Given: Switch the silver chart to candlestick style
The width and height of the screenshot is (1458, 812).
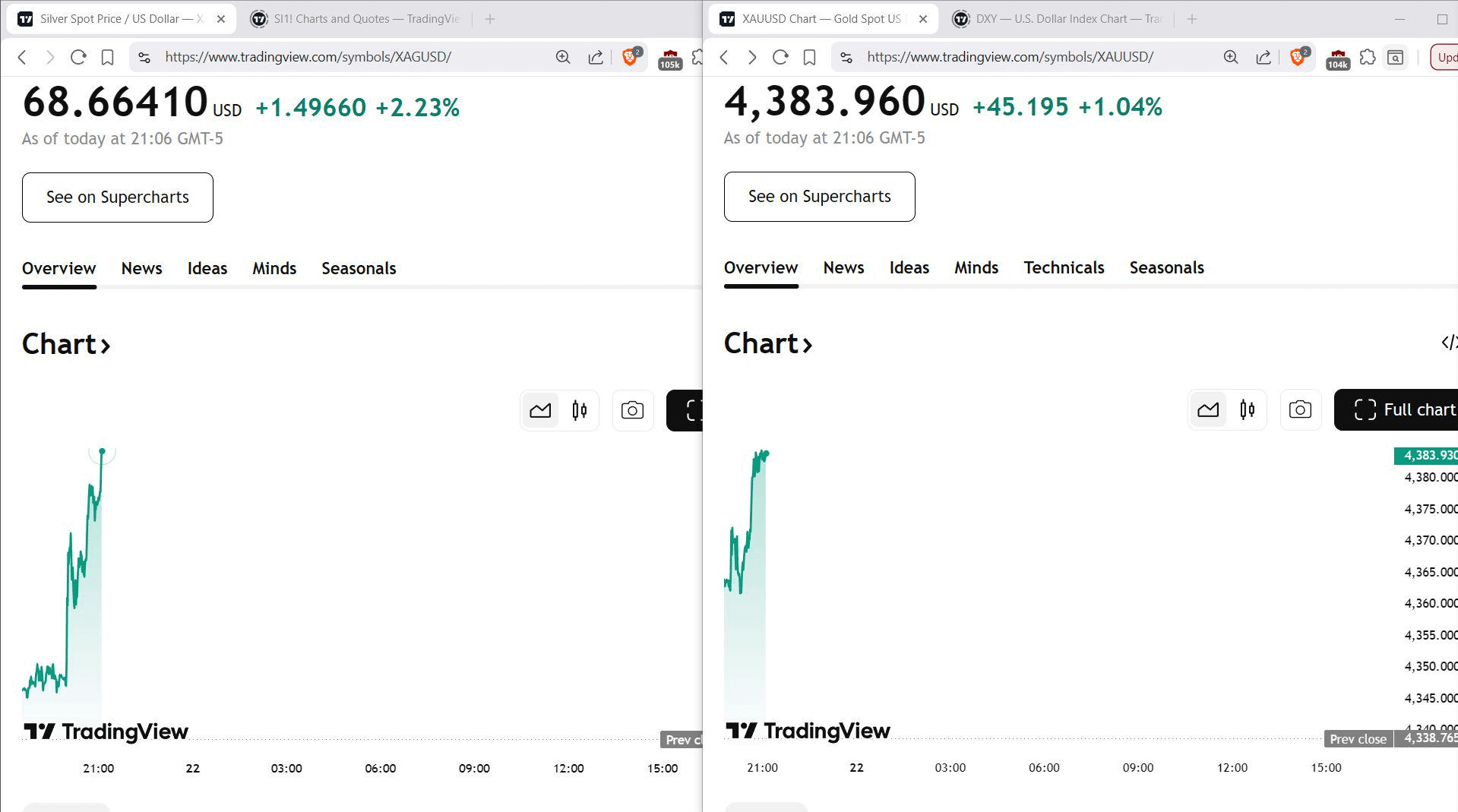Looking at the screenshot, I should [580, 411].
